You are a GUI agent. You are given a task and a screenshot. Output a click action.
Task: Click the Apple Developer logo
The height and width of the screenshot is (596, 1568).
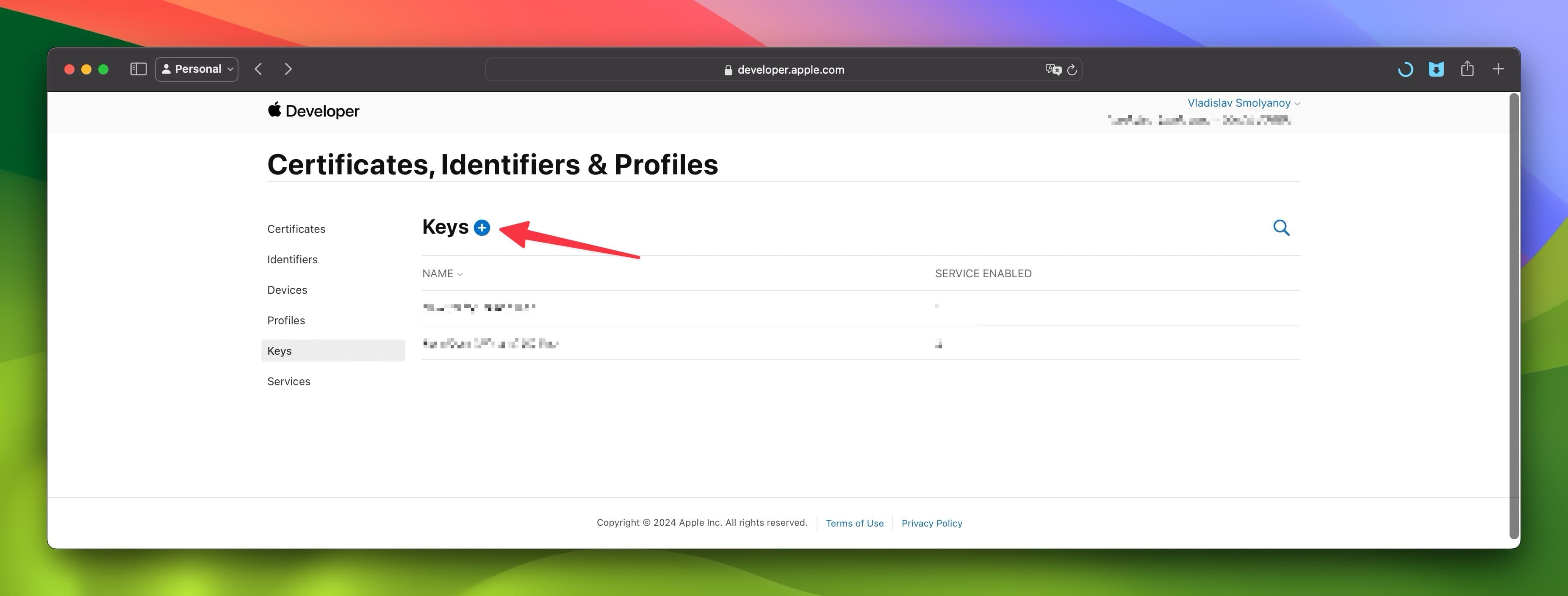[313, 110]
